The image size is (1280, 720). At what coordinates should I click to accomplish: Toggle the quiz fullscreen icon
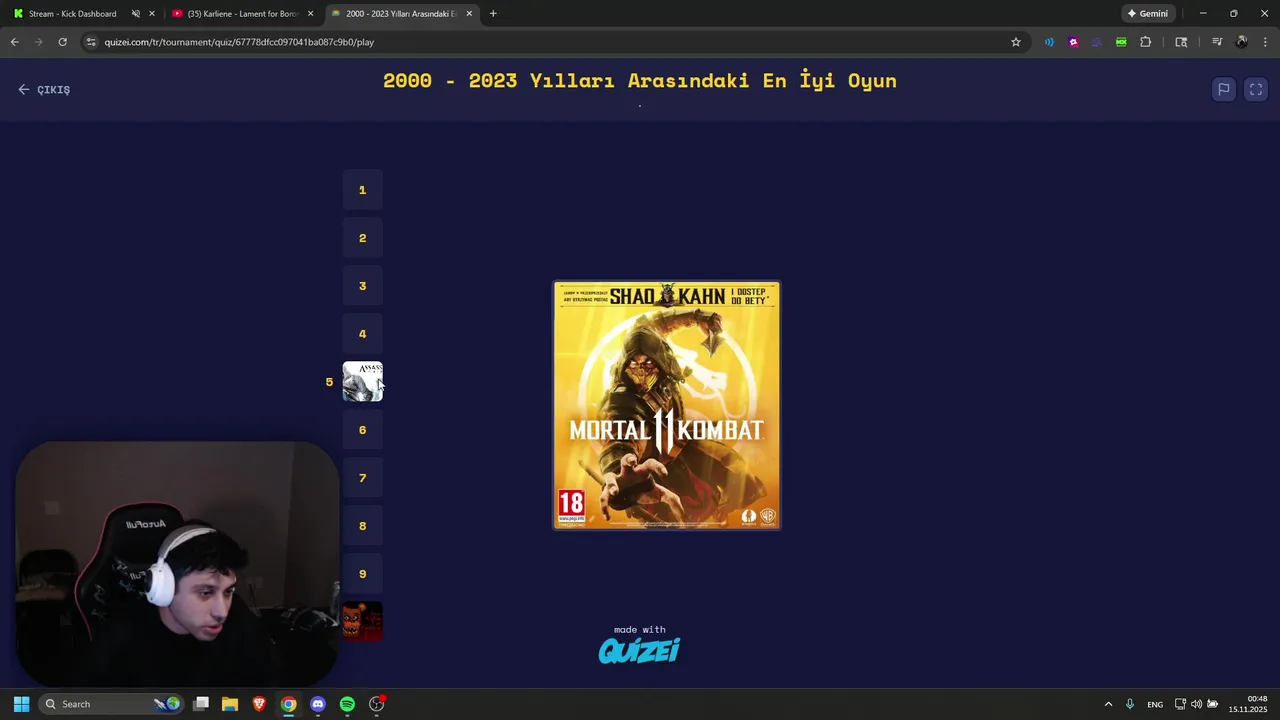(x=1256, y=89)
